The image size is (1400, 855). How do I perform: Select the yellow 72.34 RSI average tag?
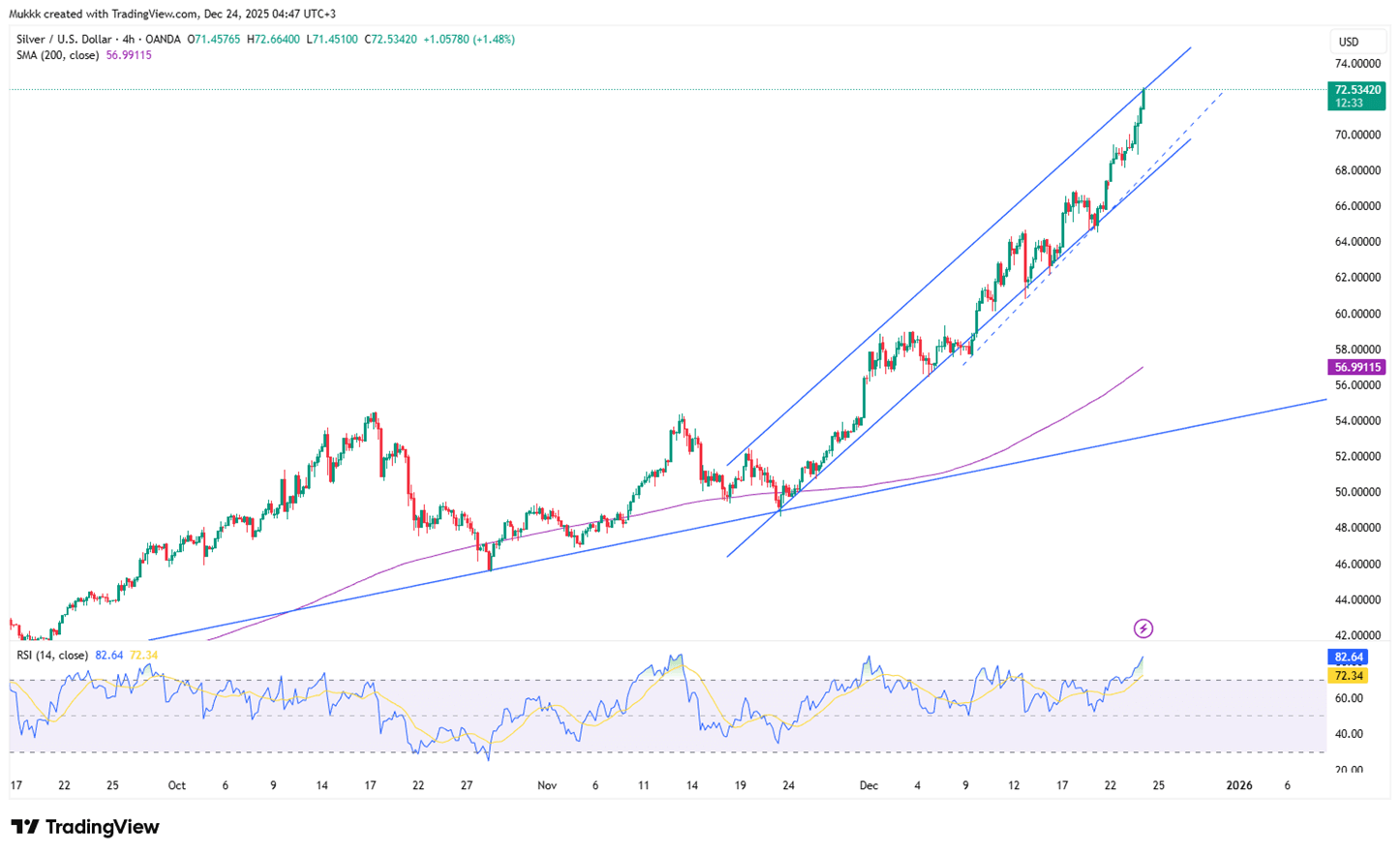click(x=1348, y=675)
